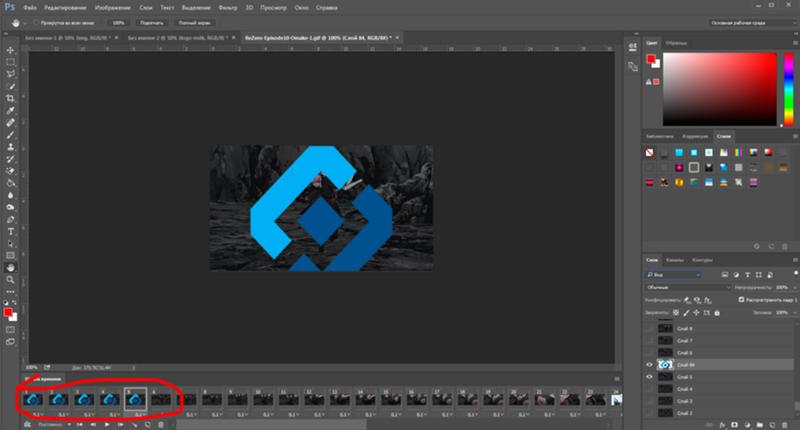Filter layers by type layers icon

747,275
